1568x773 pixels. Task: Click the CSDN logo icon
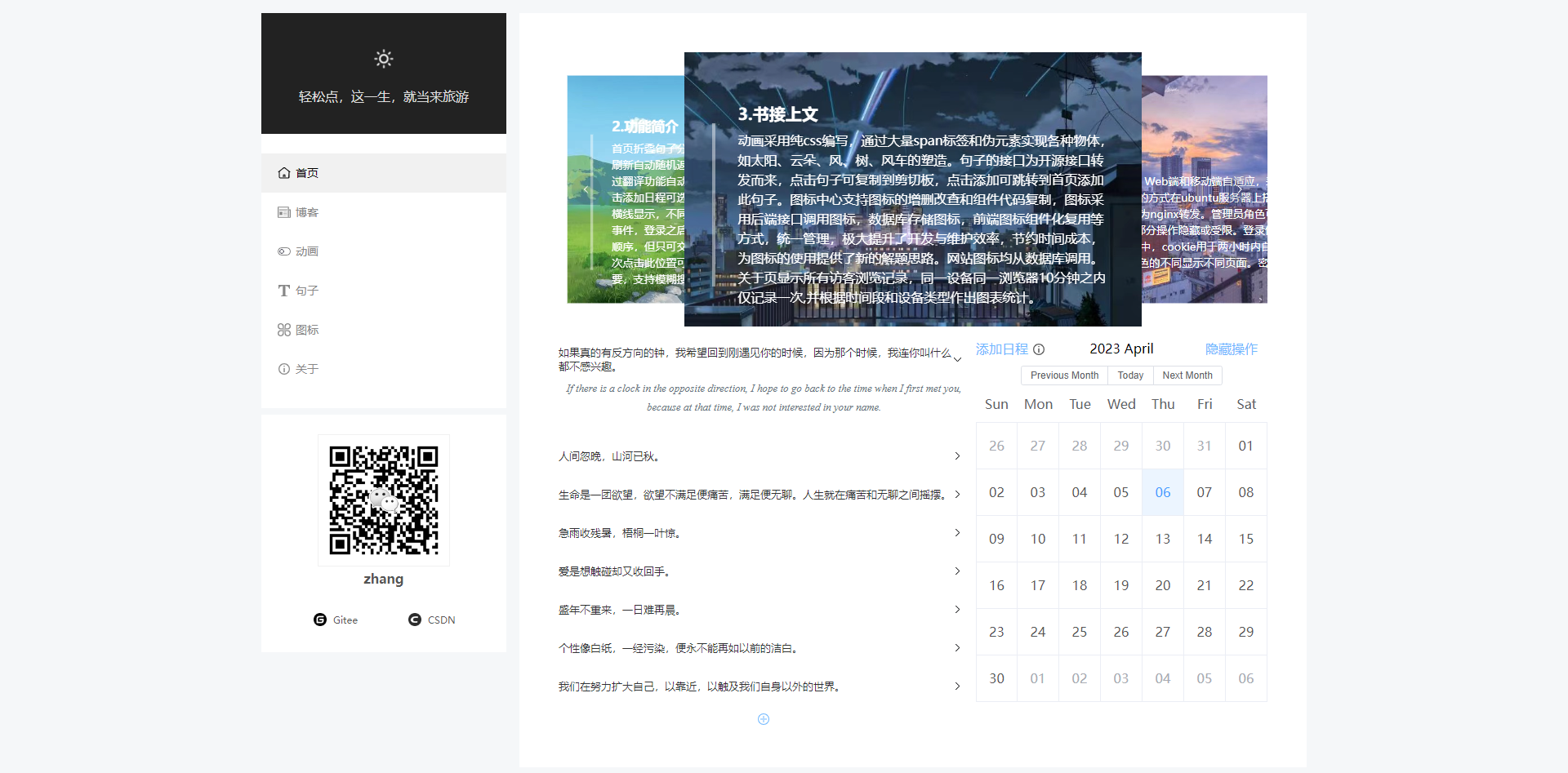coord(415,620)
